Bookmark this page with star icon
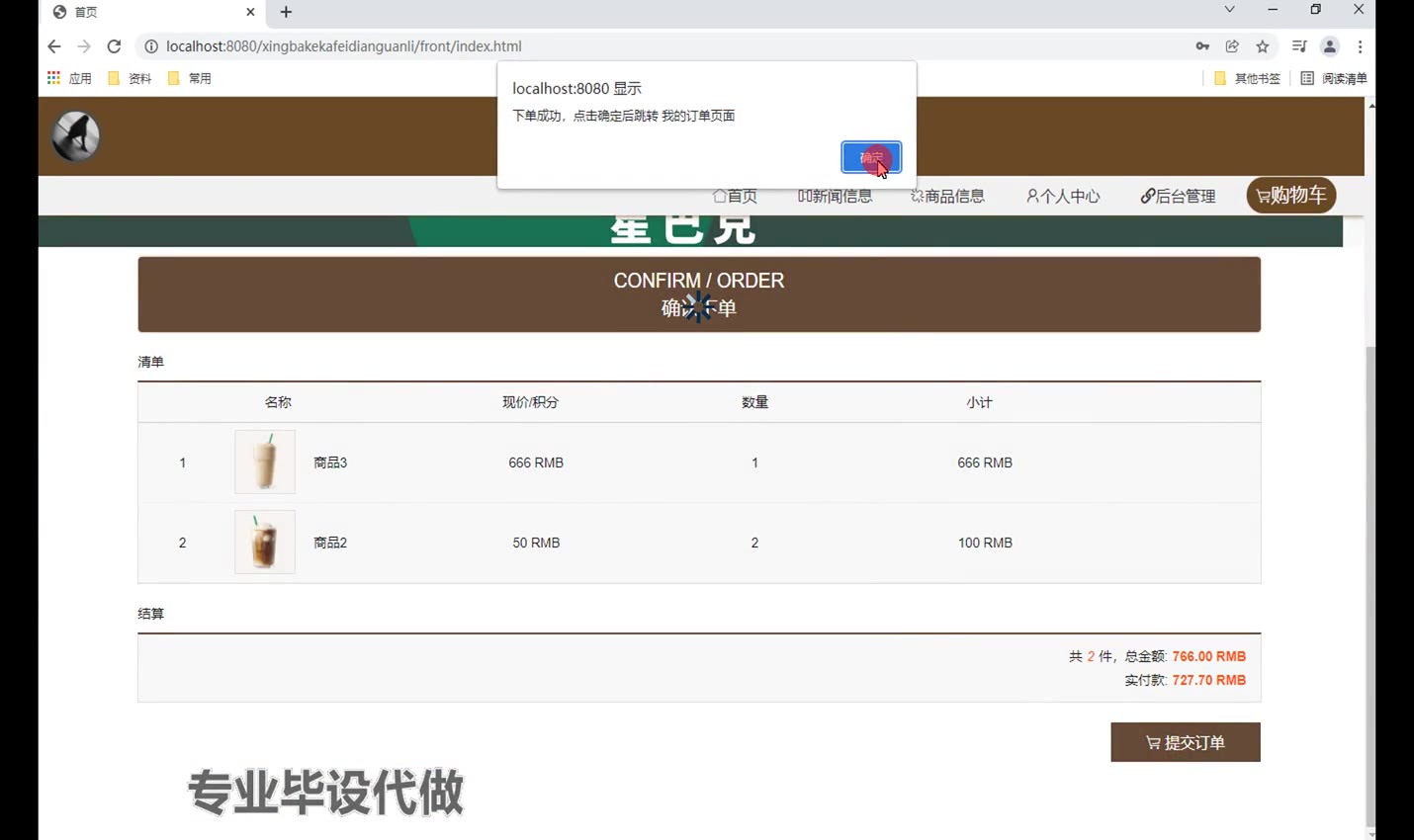The width and height of the screenshot is (1414, 840). pos(1263,46)
